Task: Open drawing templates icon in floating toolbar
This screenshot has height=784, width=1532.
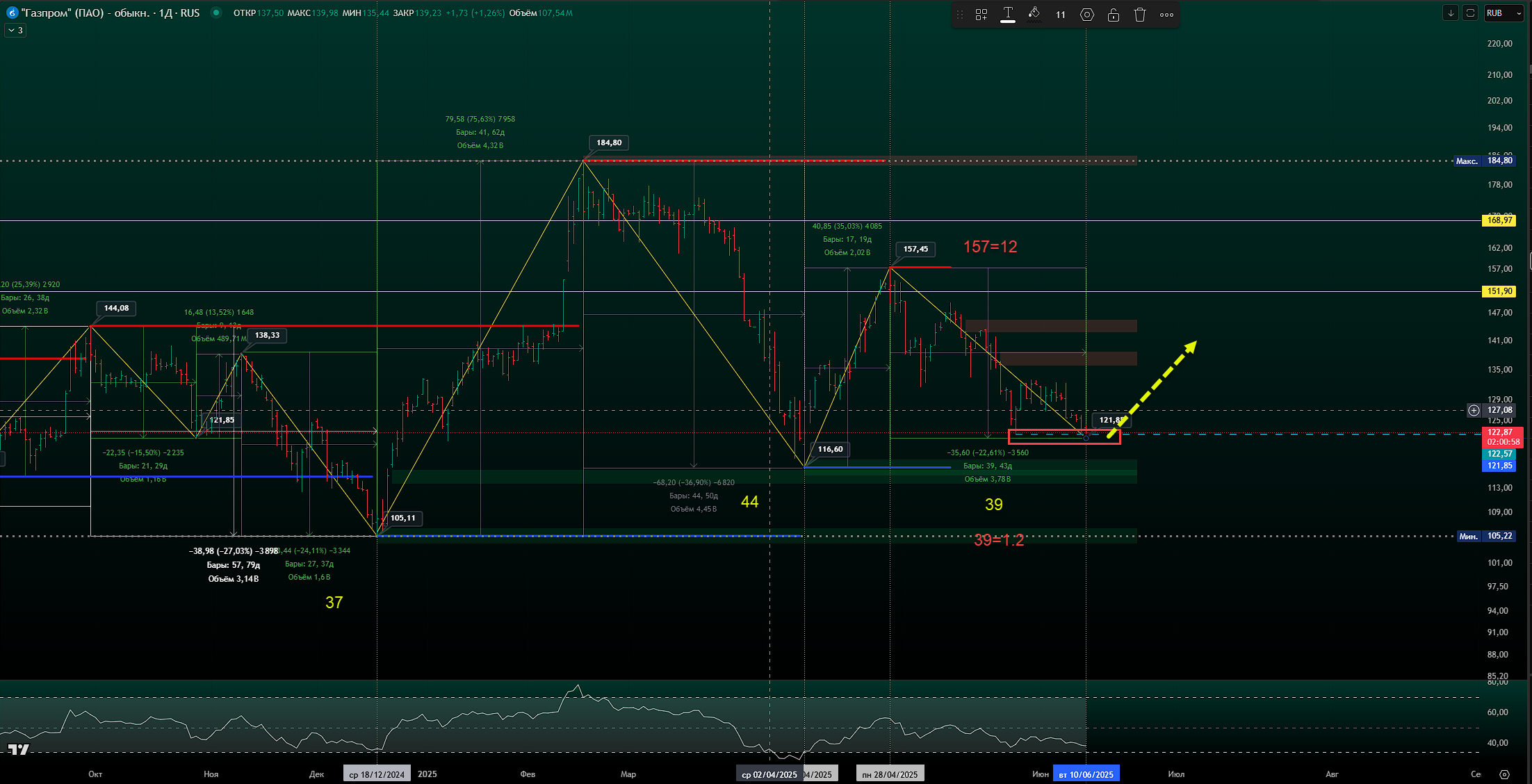Action: (981, 15)
